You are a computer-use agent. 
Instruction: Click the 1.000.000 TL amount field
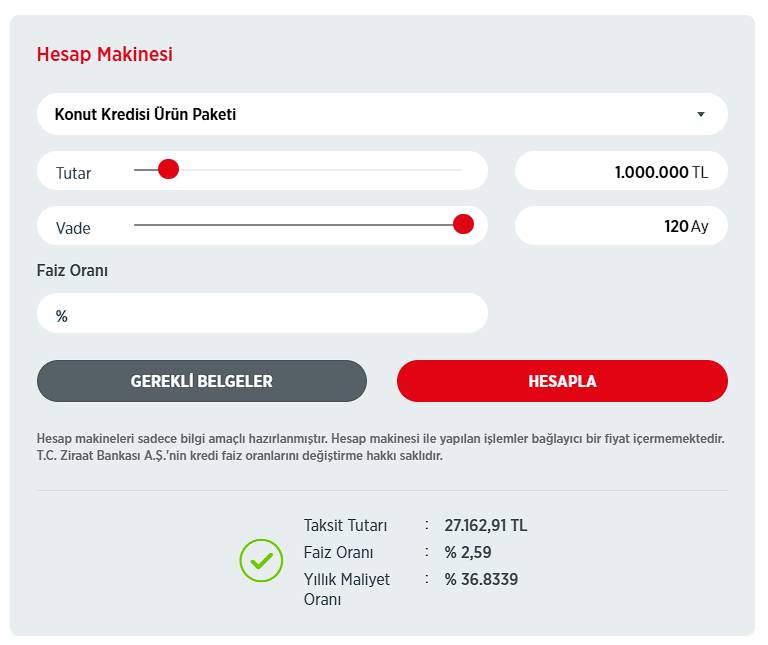[621, 171]
